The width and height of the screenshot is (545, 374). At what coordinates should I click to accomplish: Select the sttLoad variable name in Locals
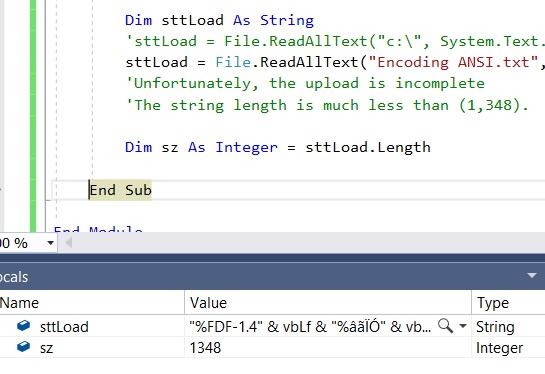click(64, 327)
